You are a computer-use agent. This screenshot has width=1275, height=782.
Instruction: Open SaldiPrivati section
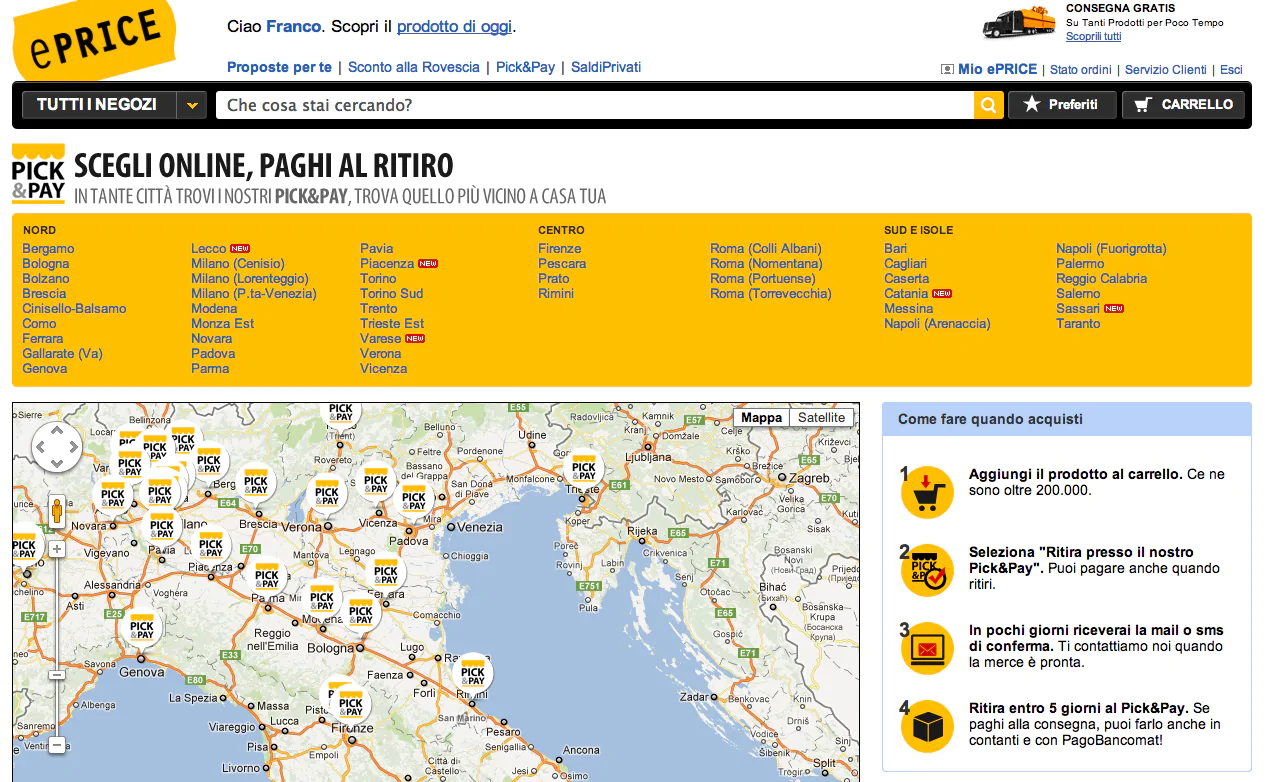606,68
